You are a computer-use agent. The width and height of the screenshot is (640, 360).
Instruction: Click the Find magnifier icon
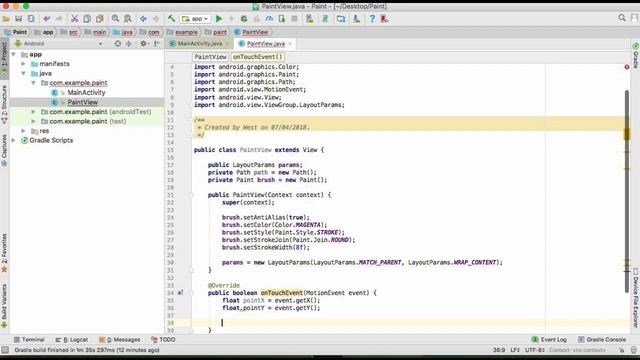[x=116, y=19]
